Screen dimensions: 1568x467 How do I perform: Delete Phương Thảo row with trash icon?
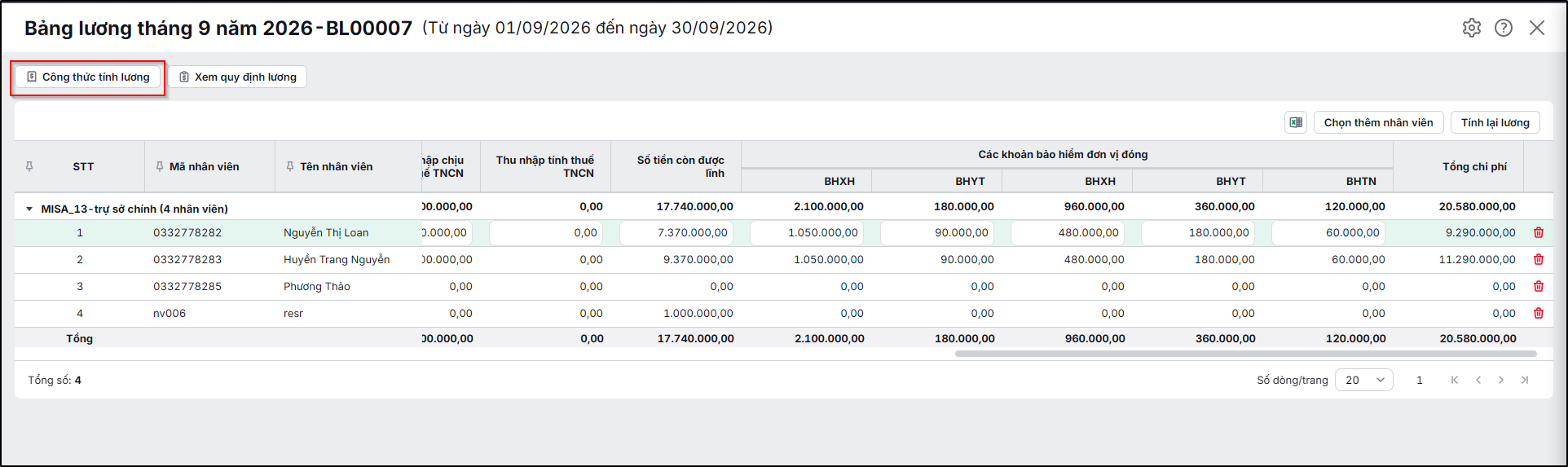[1539, 286]
